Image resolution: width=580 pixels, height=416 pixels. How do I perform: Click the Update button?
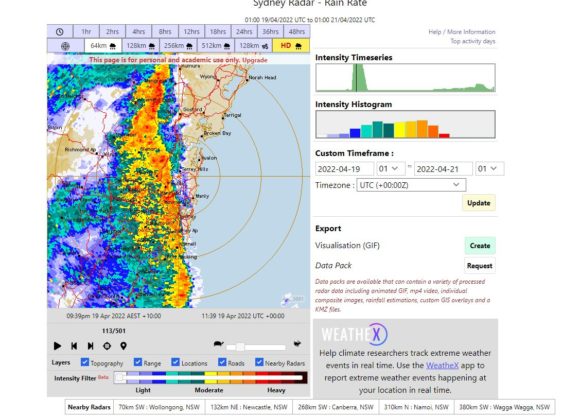point(479,203)
